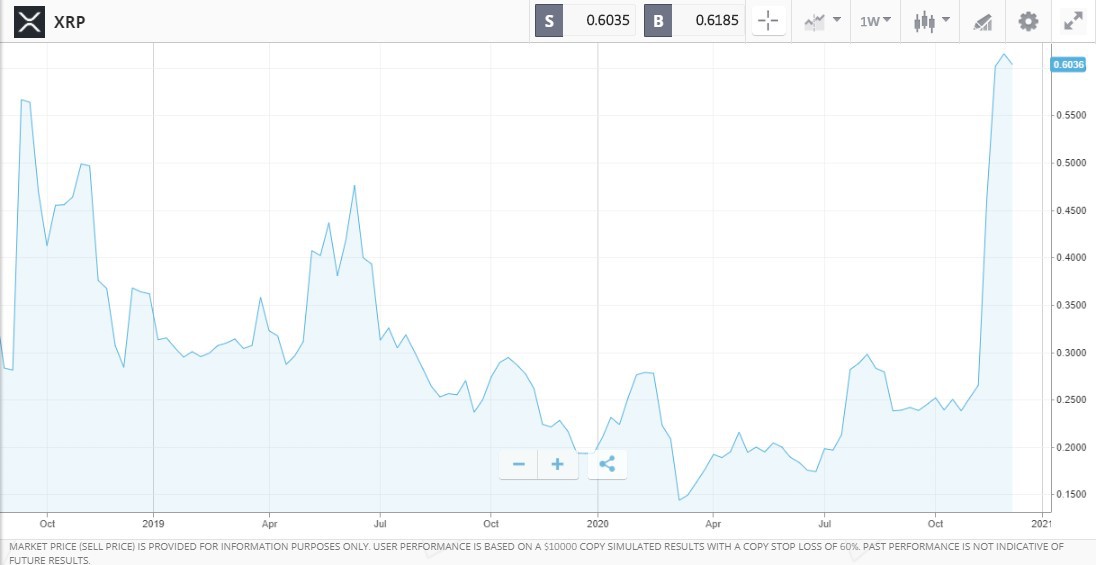Image resolution: width=1096 pixels, height=565 pixels.
Task: Click the 2020 marker on time axis
Action: click(597, 522)
